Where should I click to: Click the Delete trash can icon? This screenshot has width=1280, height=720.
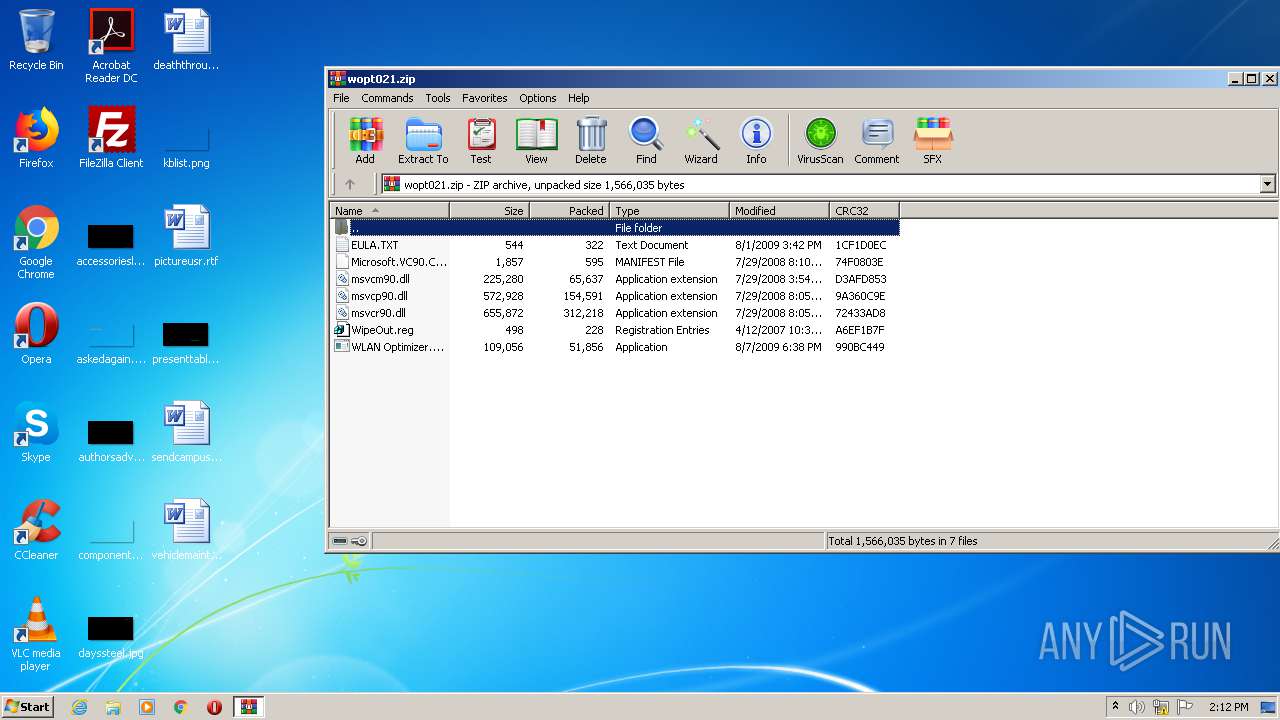tap(590, 140)
